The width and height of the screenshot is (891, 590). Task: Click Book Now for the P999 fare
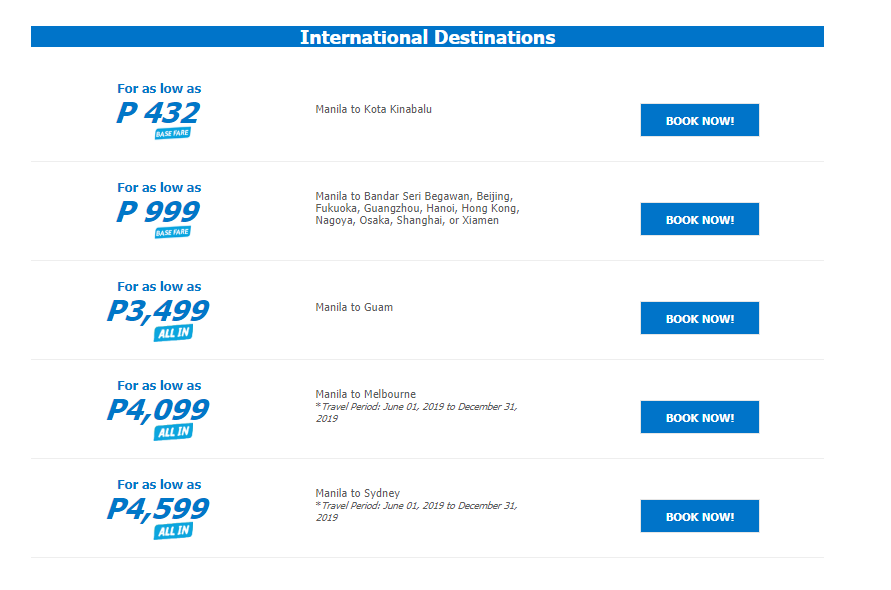[700, 219]
